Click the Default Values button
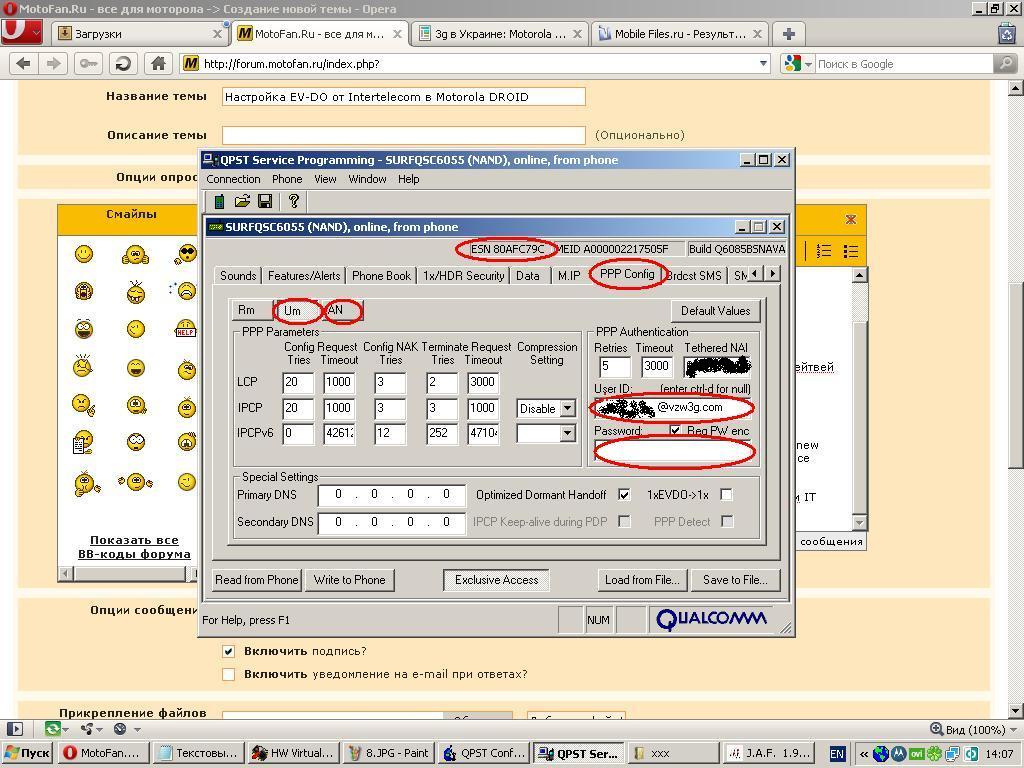Image resolution: width=1024 pixels, height=768 pixels. (716, 311)
